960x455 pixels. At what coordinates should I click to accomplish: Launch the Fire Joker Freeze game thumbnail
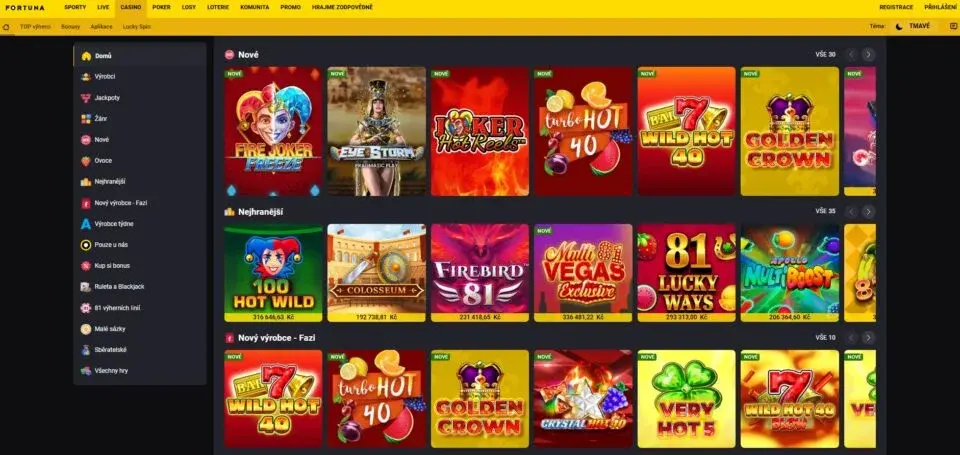tap(273, 132)
